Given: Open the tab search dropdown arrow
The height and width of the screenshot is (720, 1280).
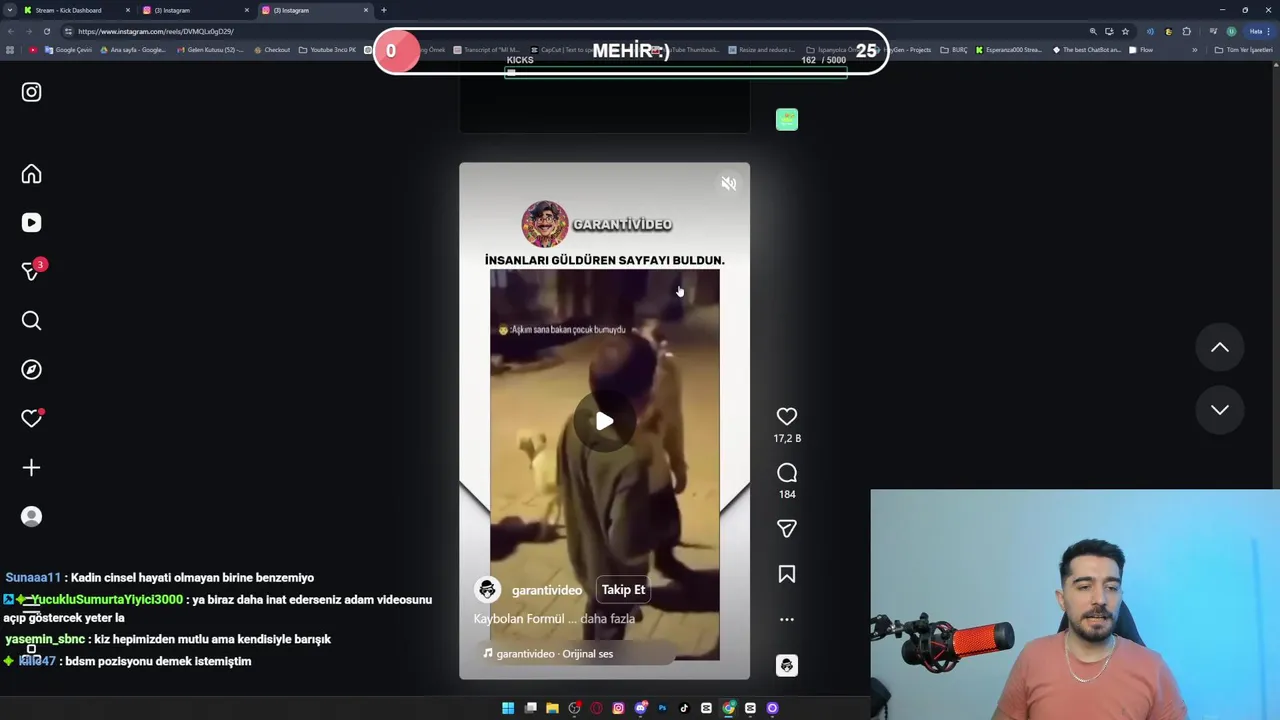Looking at the screenshot, I should (9, 10).
